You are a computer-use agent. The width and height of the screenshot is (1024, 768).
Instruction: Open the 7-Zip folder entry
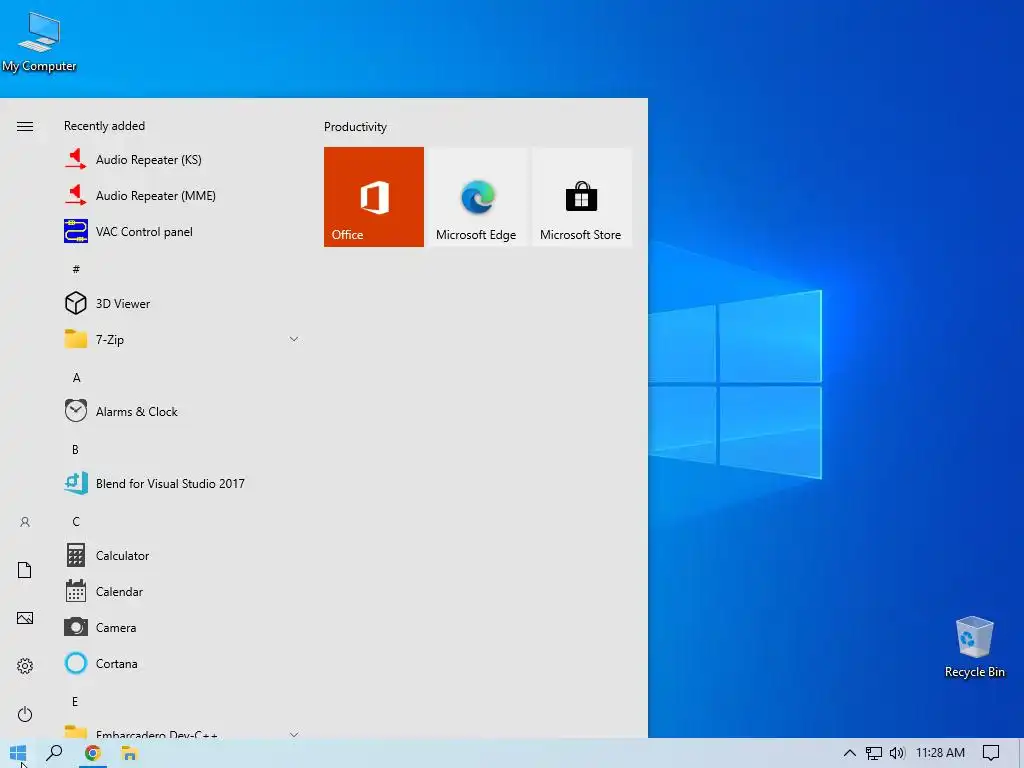(182, 339)
